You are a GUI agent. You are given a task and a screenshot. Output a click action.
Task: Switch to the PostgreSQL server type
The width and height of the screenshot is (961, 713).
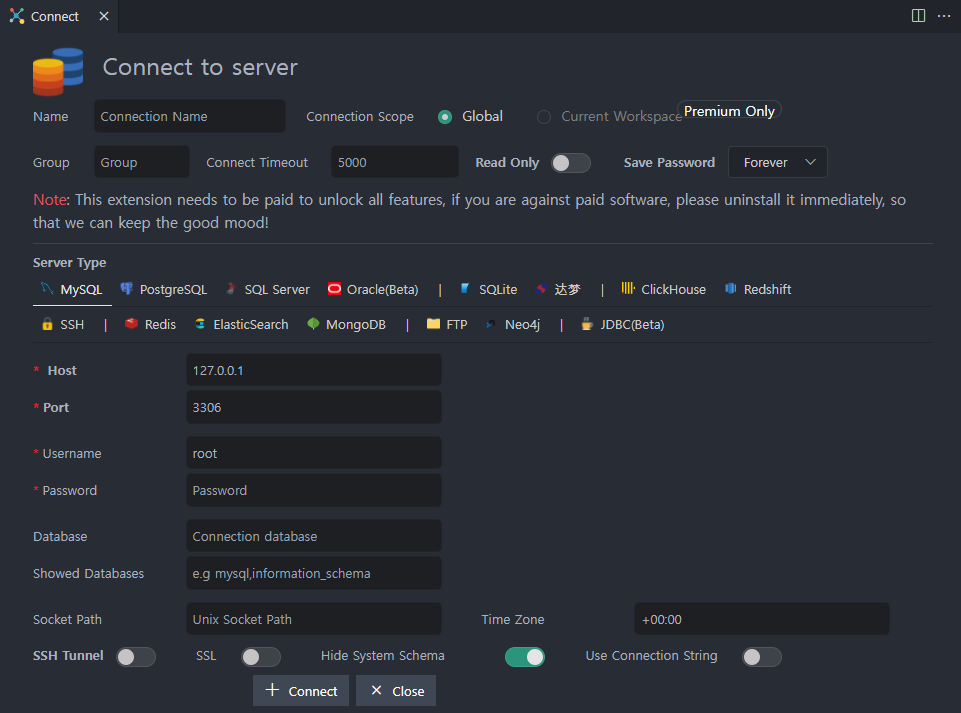pos(164,289)
